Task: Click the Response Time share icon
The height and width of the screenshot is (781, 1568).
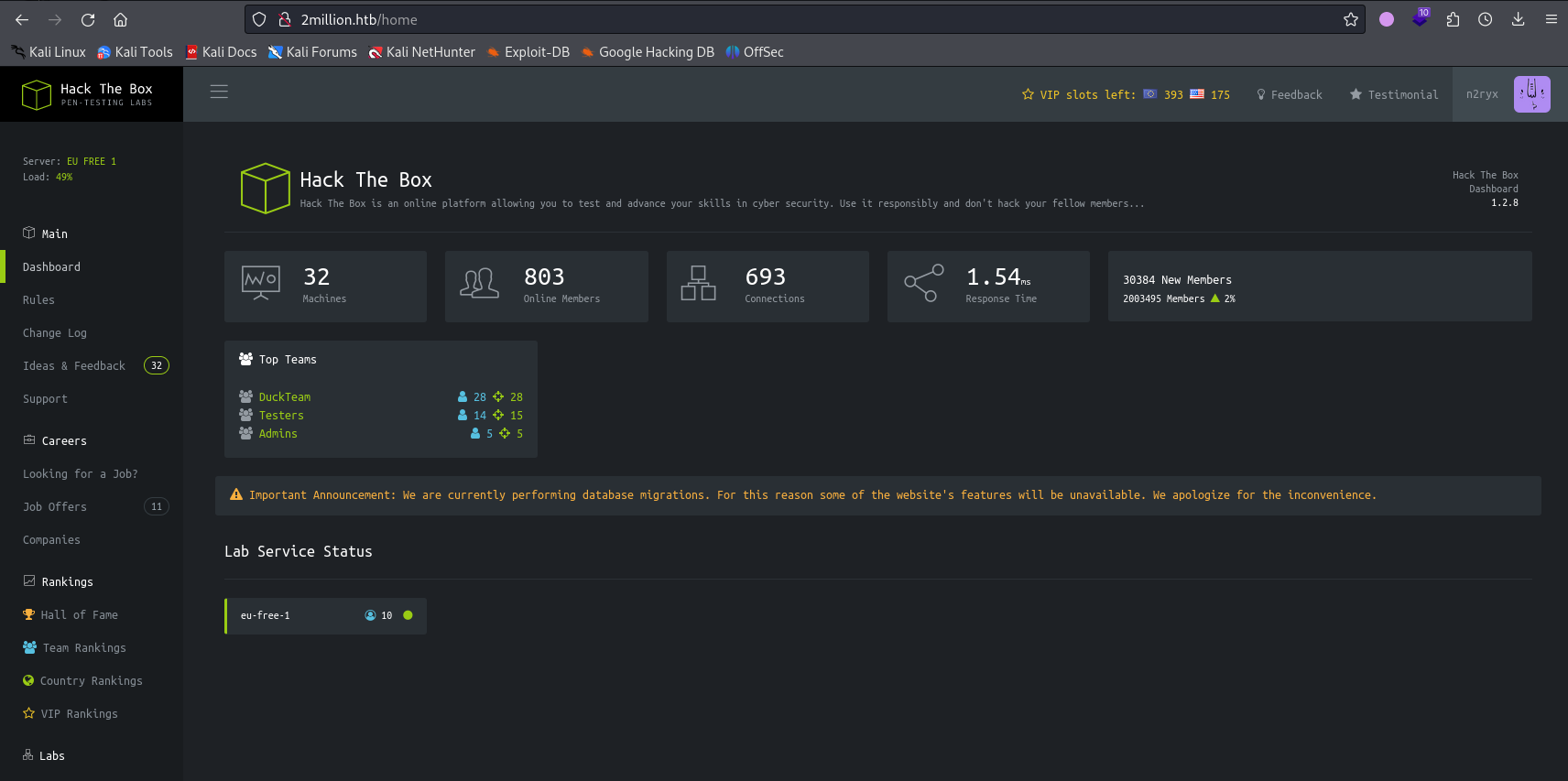Action: click(x=923, y=283)
